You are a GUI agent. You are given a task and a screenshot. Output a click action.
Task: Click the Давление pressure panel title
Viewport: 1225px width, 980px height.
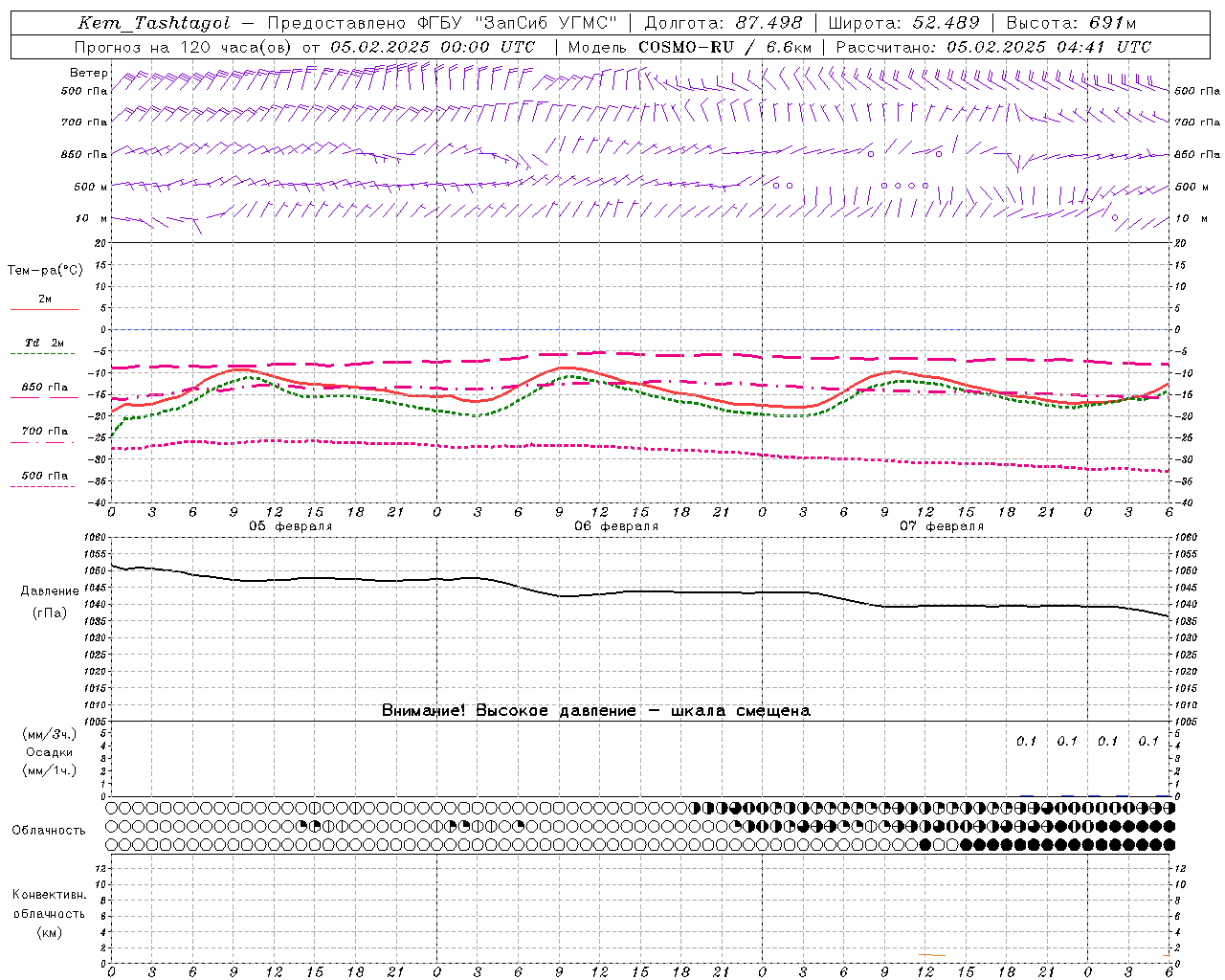pyautogui.click(x=50, y=591)
